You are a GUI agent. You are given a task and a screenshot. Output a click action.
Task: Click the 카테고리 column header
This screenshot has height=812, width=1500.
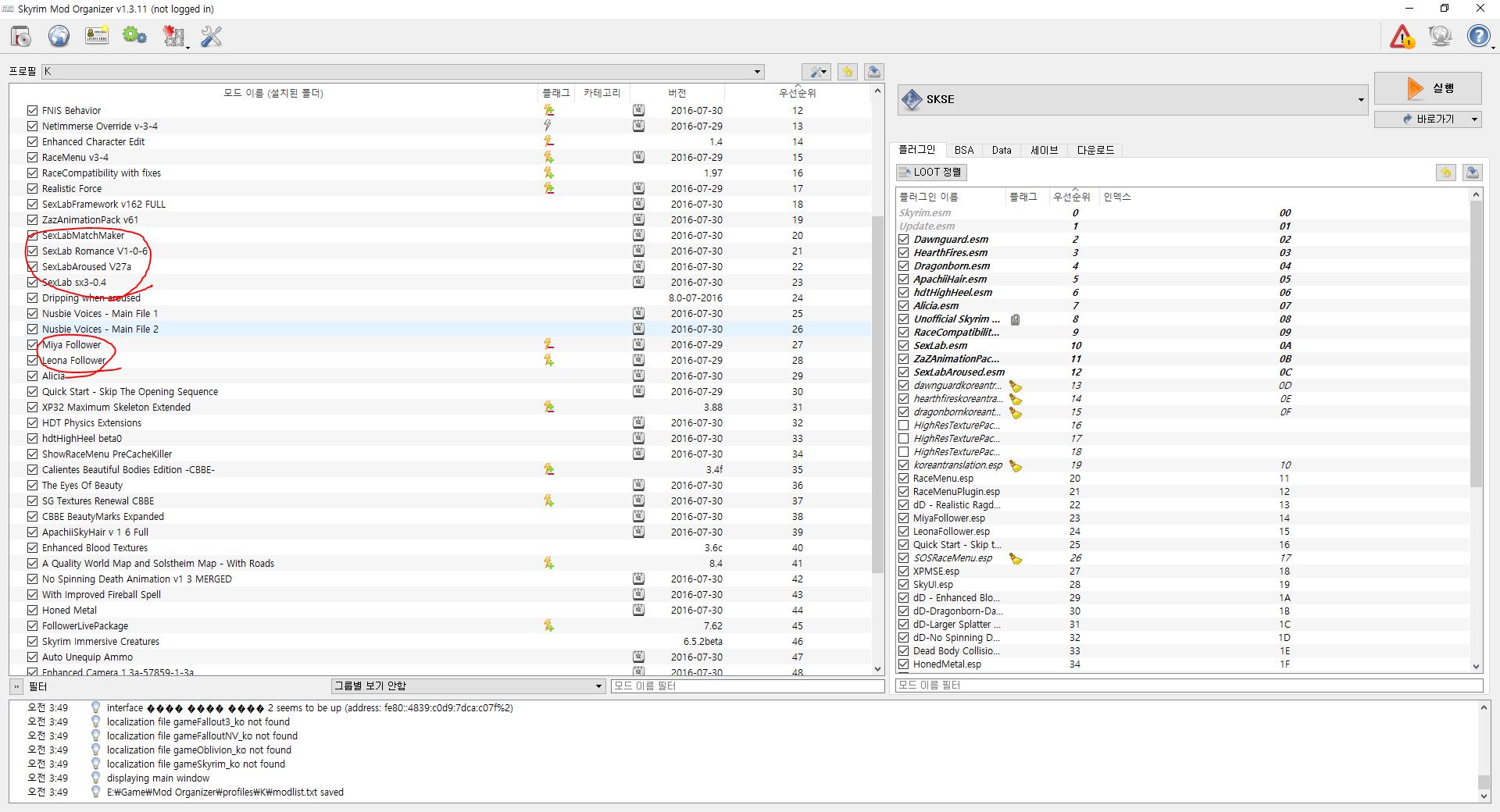coord(602,93)
